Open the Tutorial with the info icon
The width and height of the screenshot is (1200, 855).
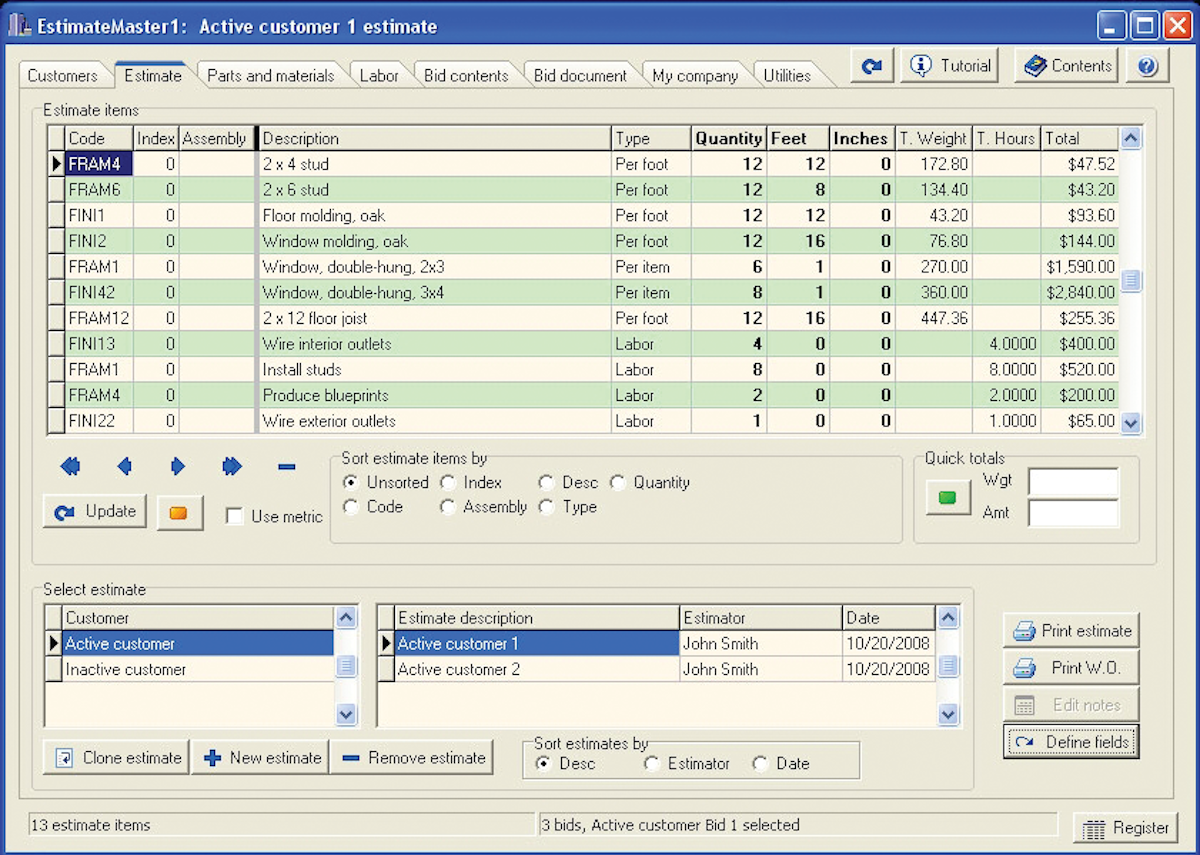click(x=948, y=65)
